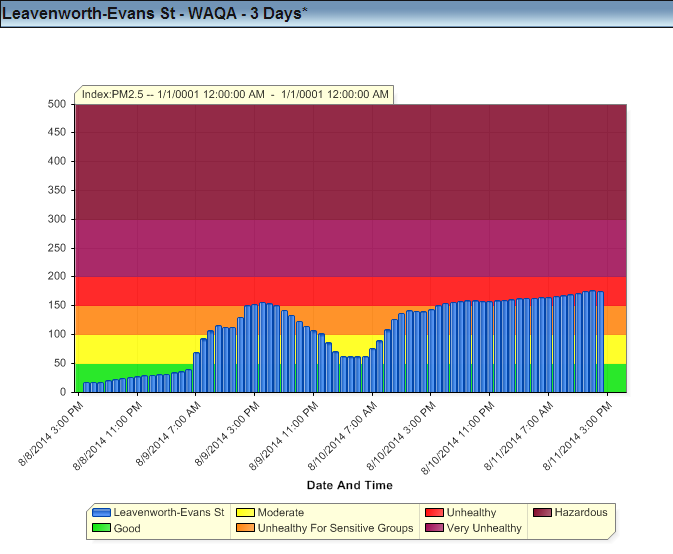This screenshot has height=554, width=673.
Task: Click the '8/10/2014 7:00 AM' x-axis label
Action: 342,436
